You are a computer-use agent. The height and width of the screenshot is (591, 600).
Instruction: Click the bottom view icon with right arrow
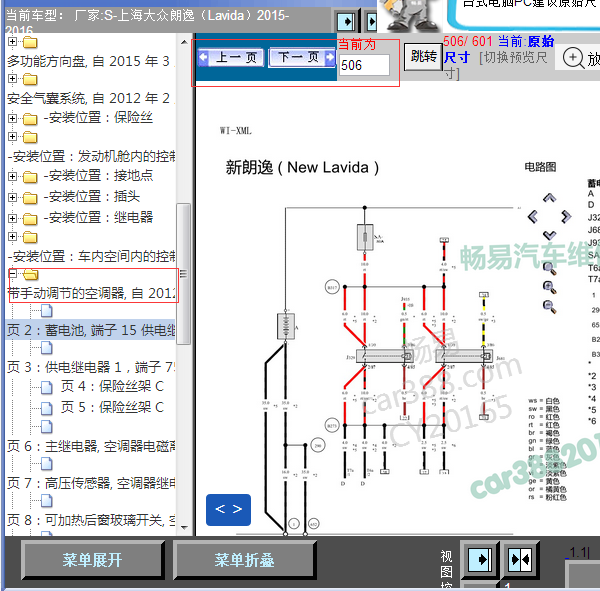coord(480,560)
